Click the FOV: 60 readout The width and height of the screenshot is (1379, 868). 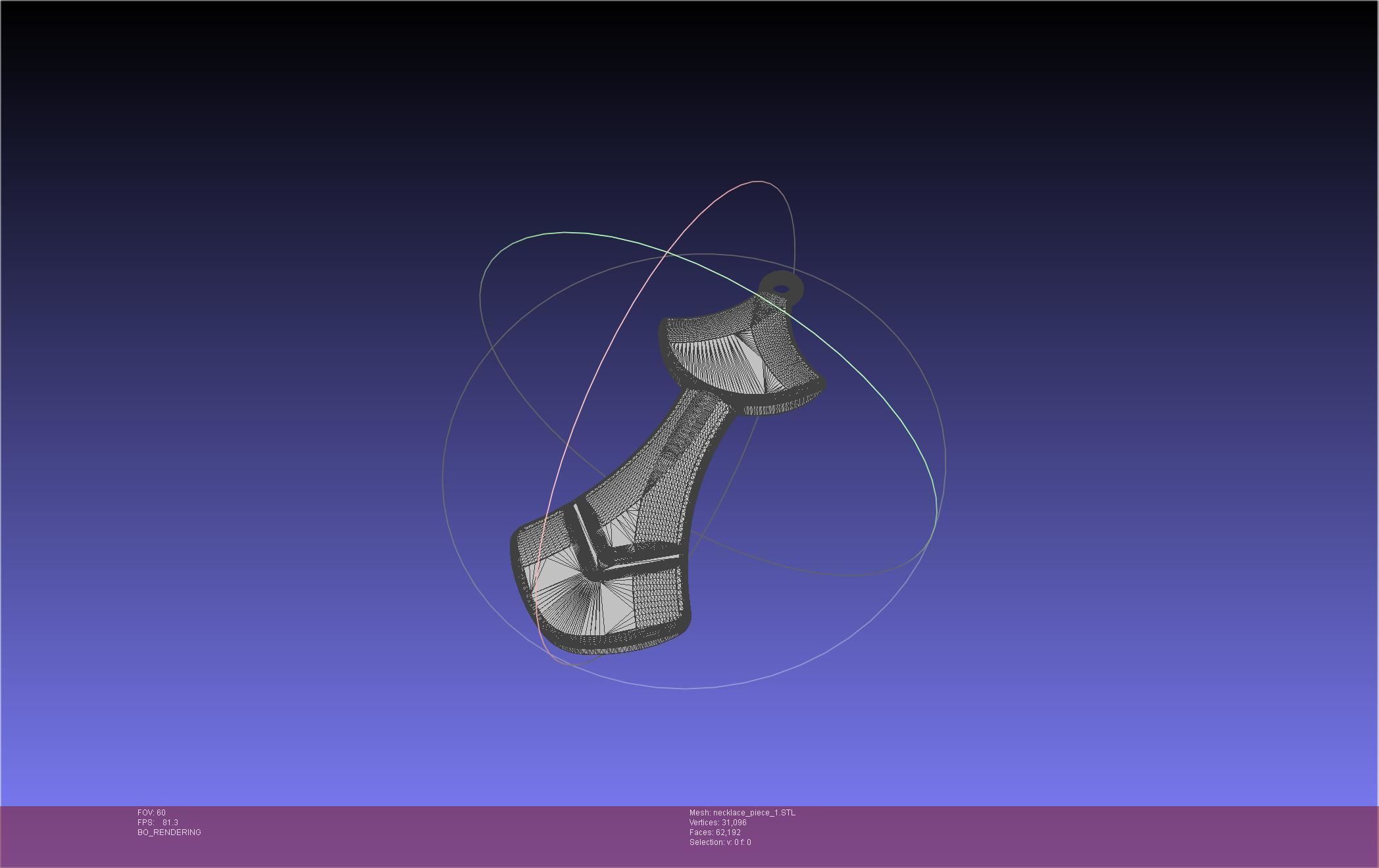[151, 813]
